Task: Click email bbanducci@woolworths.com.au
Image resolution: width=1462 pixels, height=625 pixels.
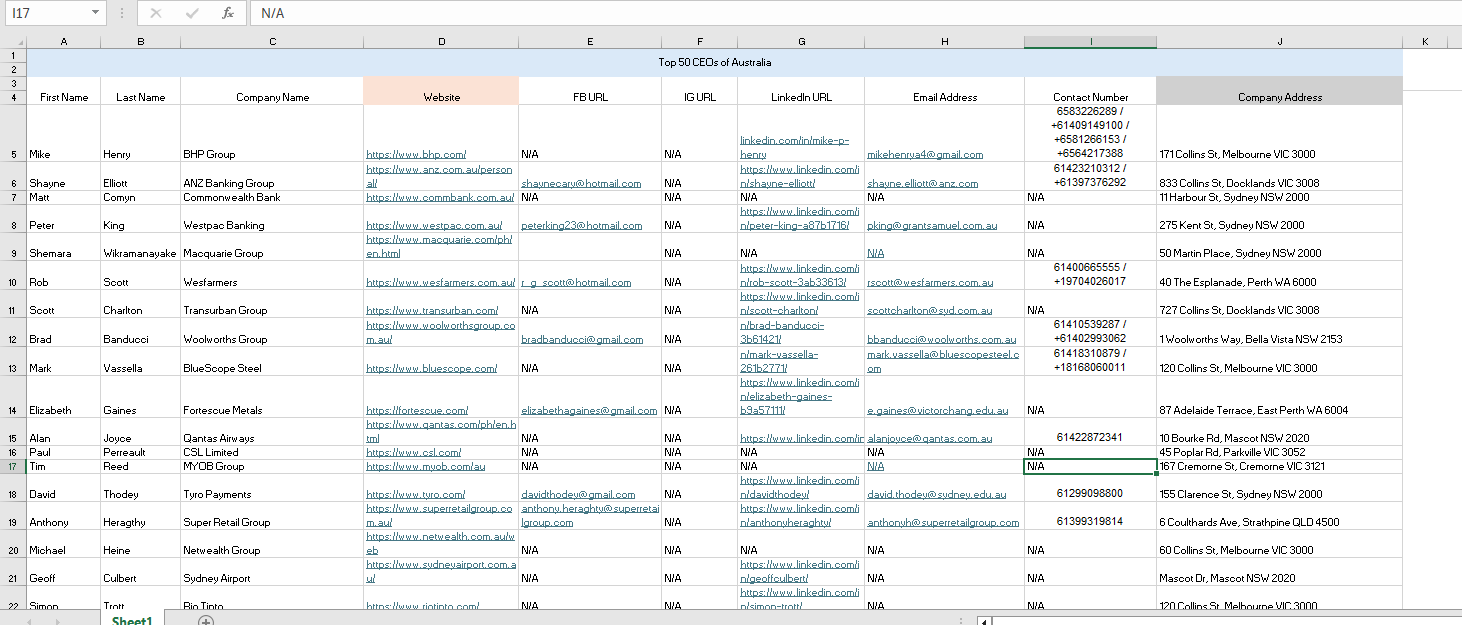Action: coord(942,340)
